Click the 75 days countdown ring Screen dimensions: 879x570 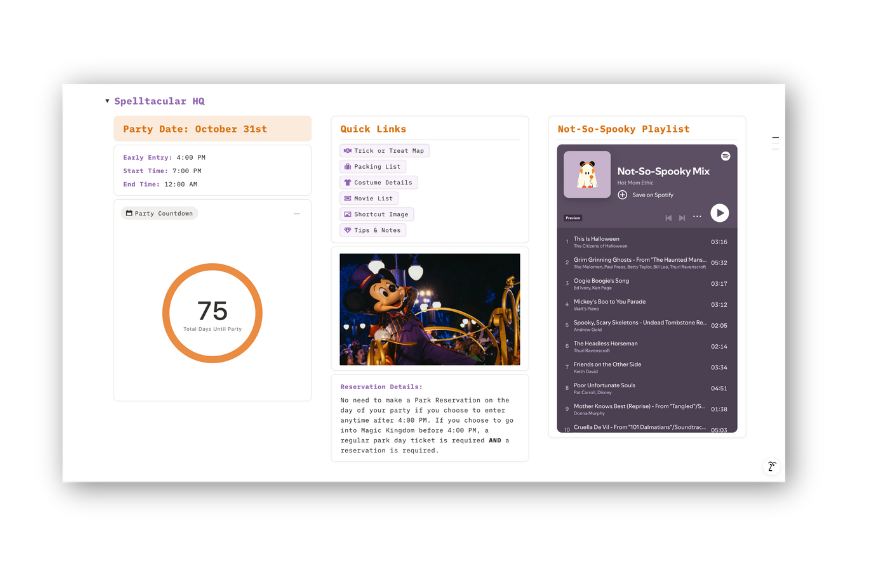pos(212,313)
